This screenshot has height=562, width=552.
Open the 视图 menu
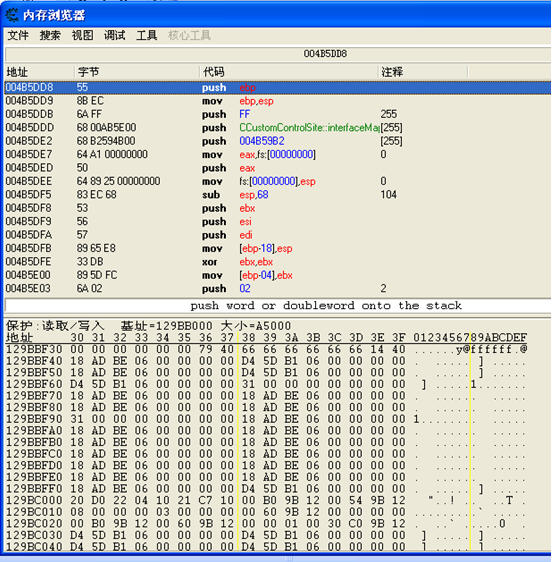click(x=82, y=35)
